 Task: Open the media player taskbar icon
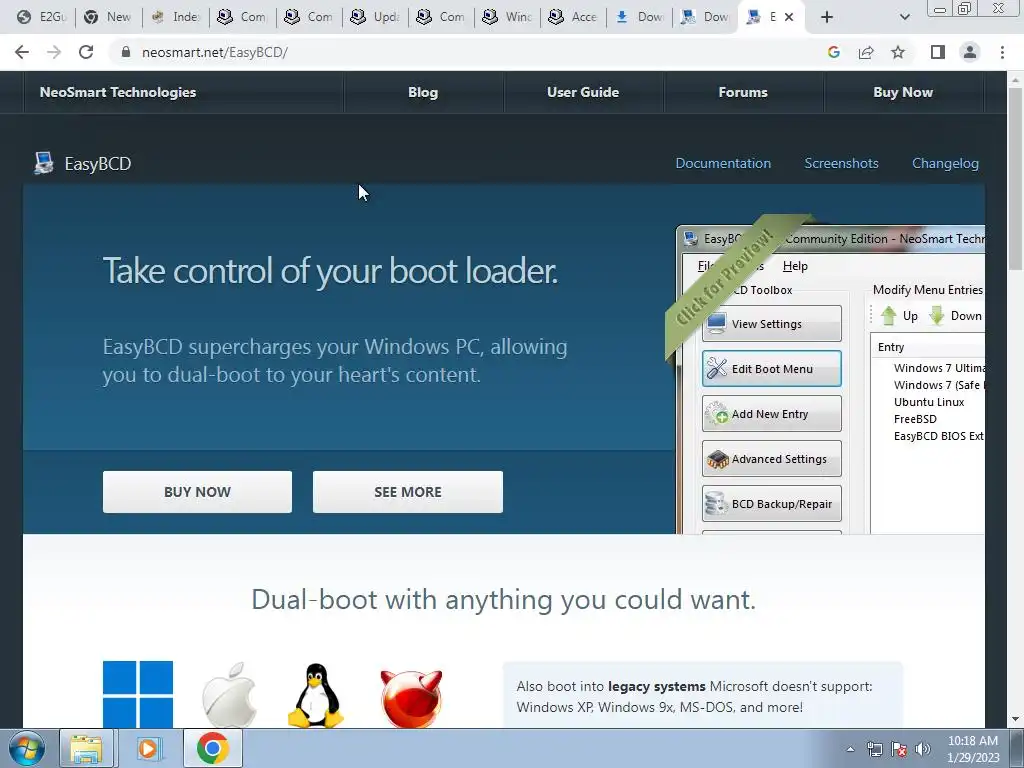pos(148,748)
